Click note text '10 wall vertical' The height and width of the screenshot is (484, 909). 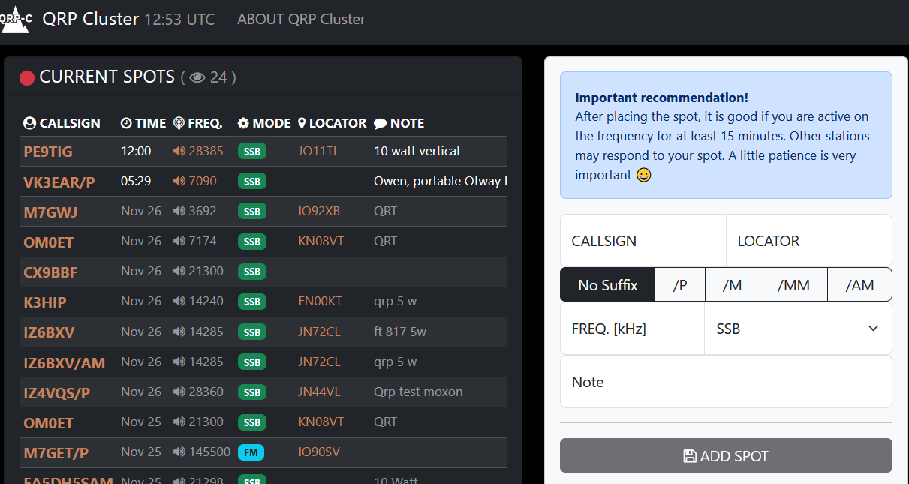pyautogui.click(x=417, y=151)
